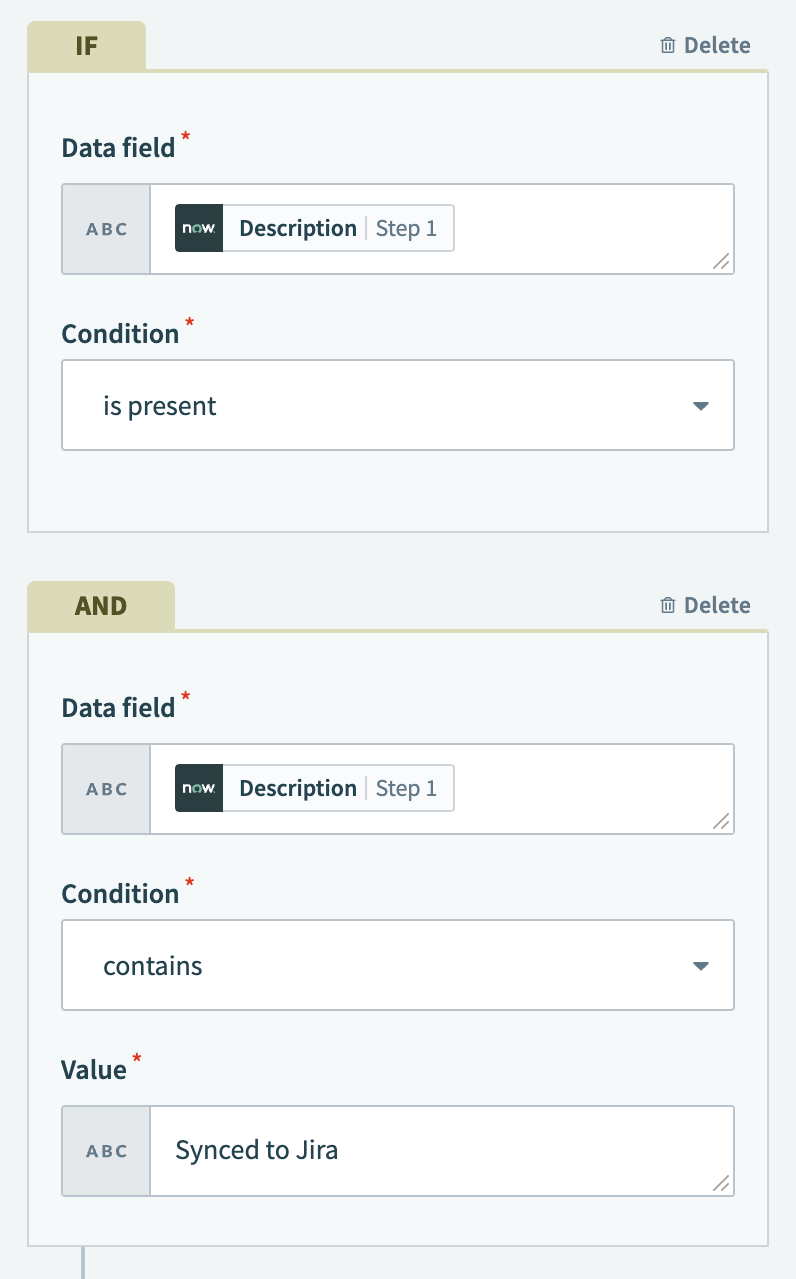Open the 'contains' Condition dropdown
796x1279 pixels.
tap(398, 964)
